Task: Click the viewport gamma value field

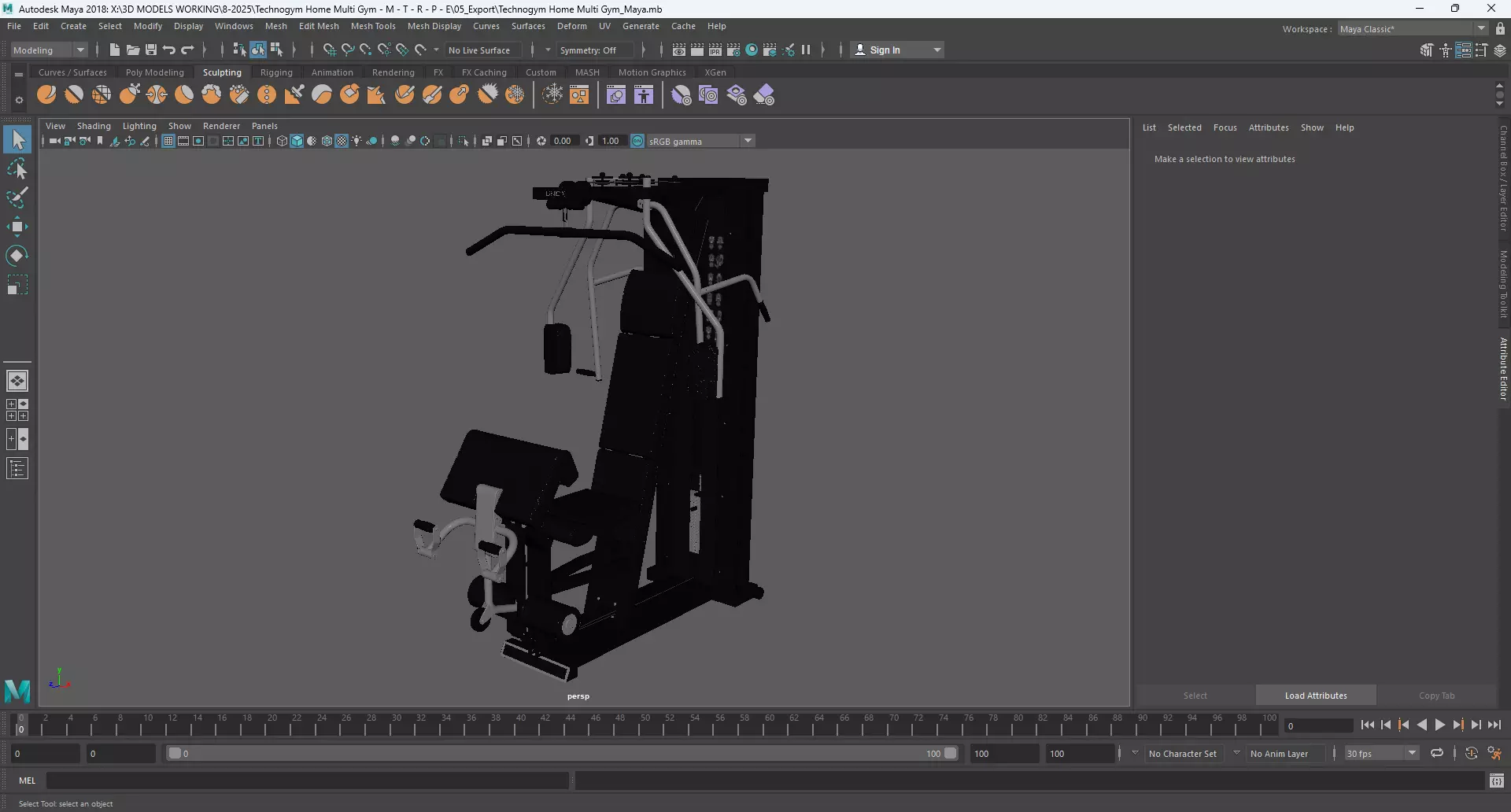Action: click(x=611, y=141)
